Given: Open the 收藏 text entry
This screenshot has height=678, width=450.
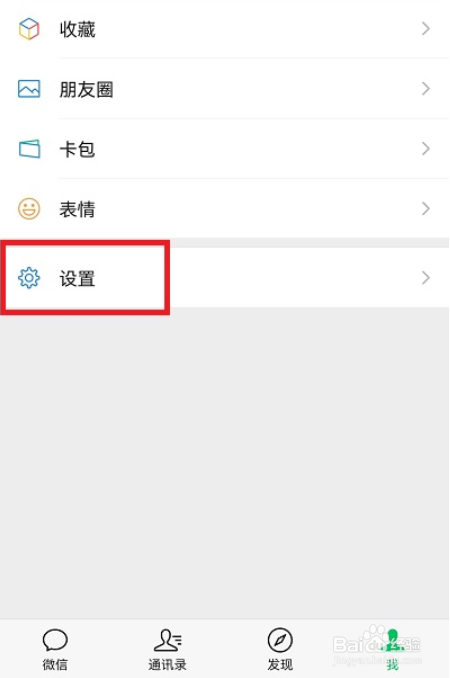Looking at the screenshot, I should (77, 29).
